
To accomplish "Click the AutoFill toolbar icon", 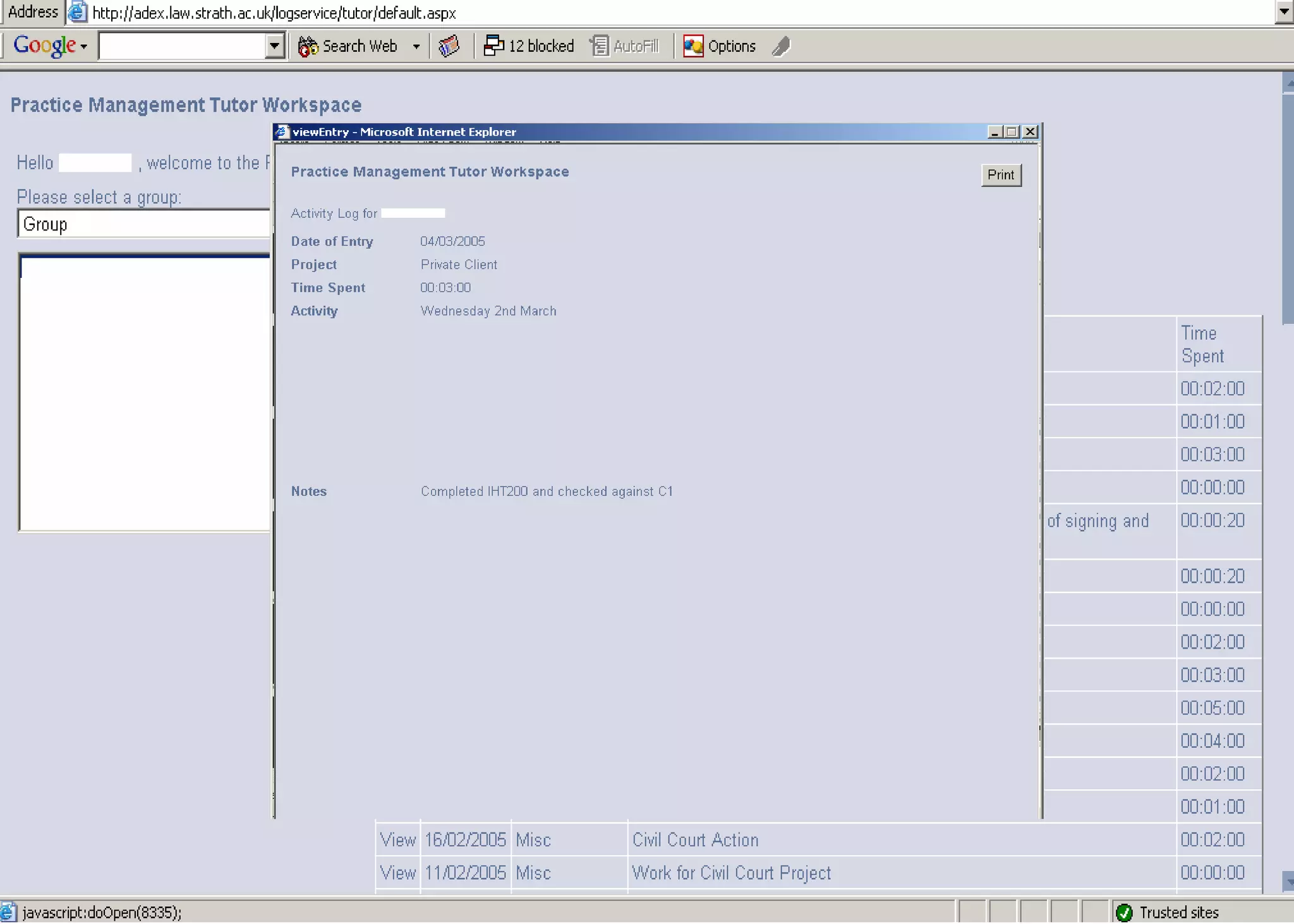I will click(599, 46).
